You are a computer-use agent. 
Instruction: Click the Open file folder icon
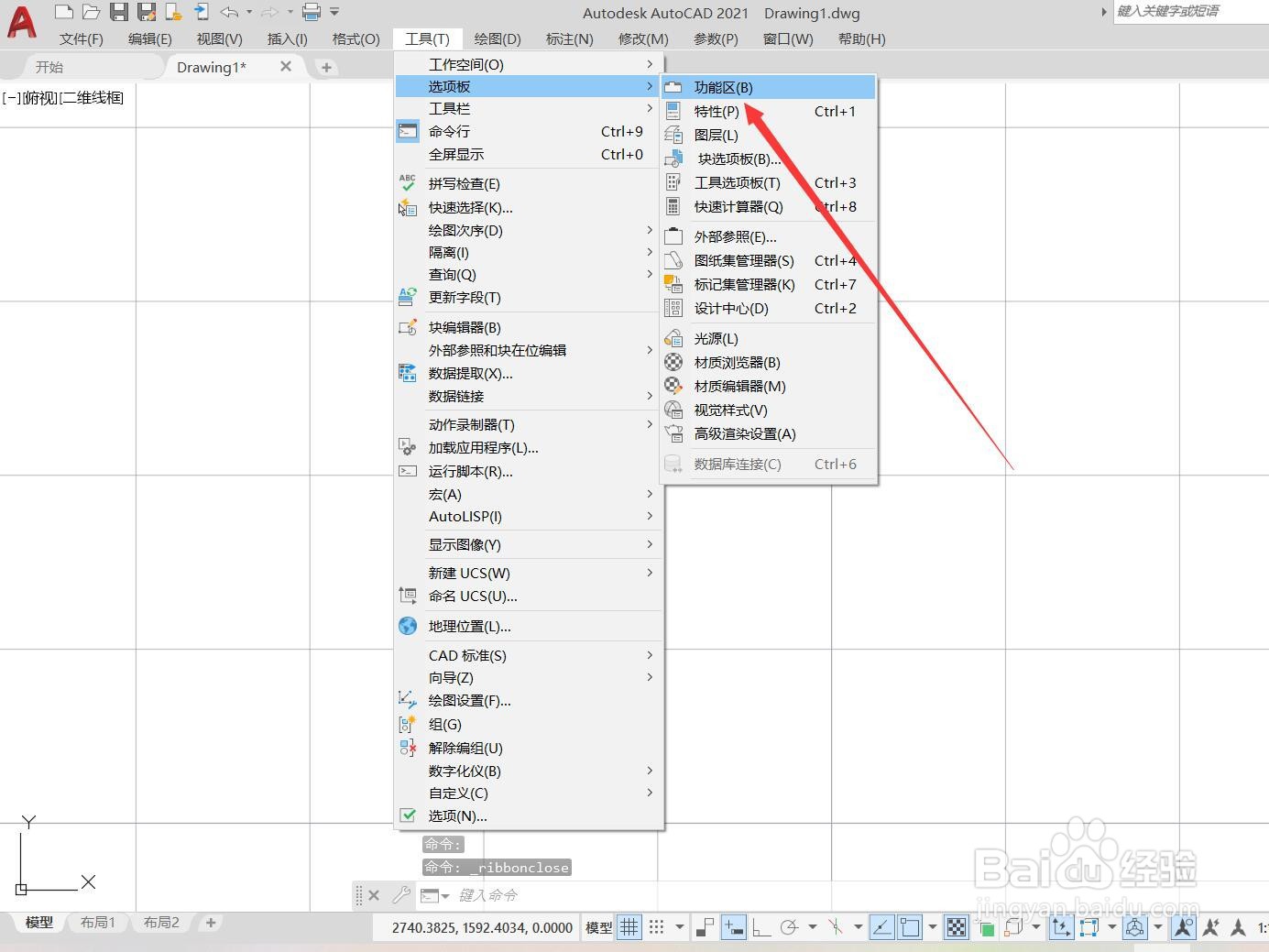(91, 12)
